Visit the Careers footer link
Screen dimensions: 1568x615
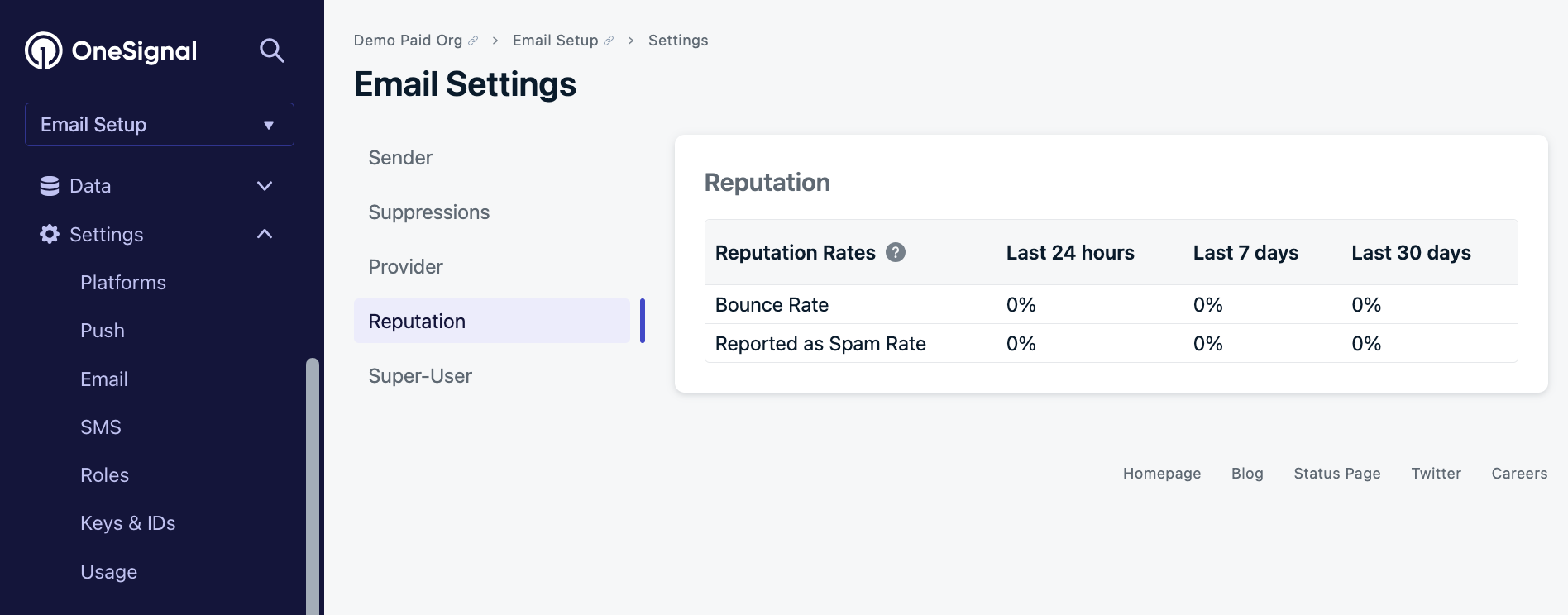(1519, 474)
